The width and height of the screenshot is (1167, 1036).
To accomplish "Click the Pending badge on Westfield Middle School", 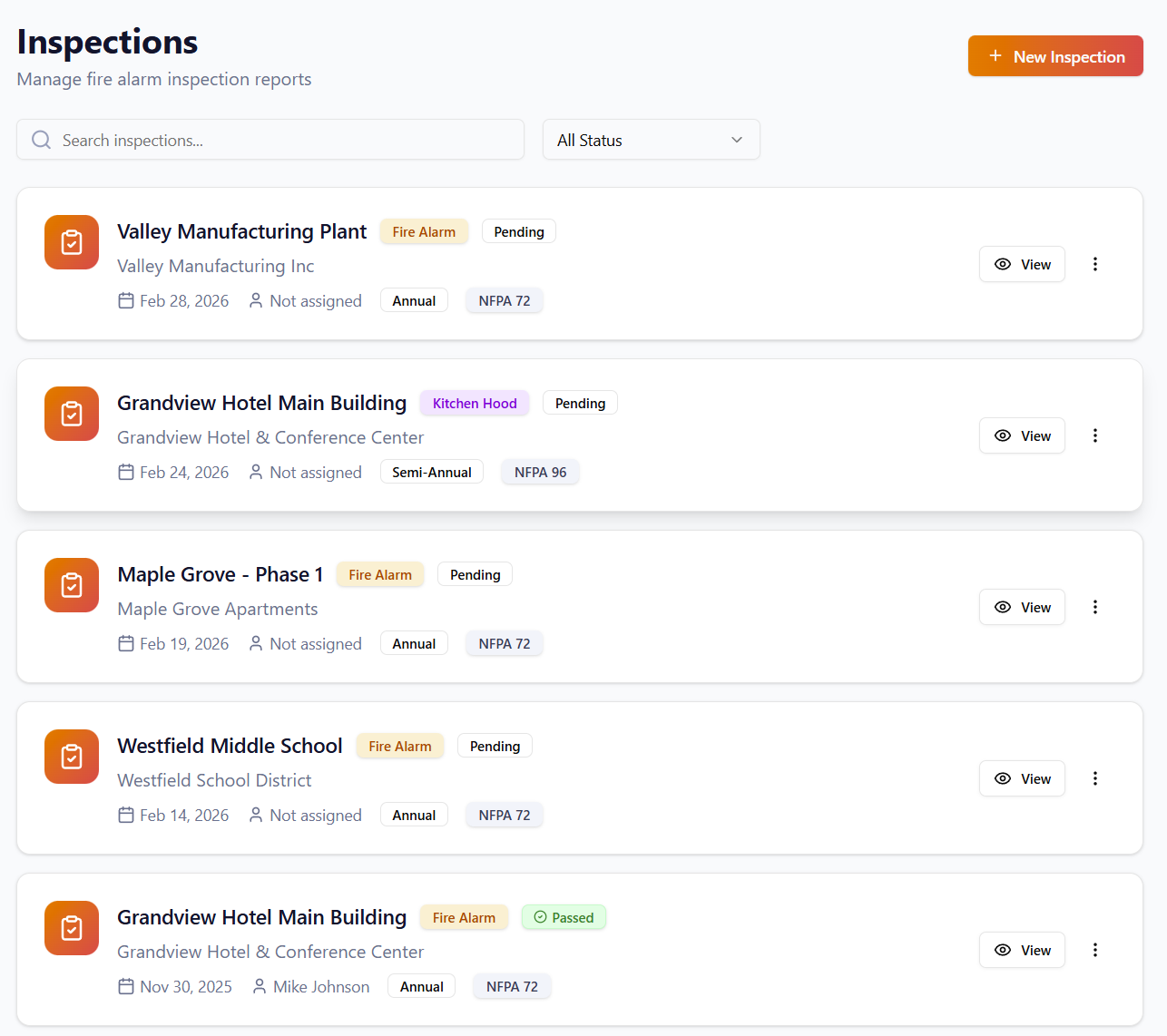I will pos(495,746).
